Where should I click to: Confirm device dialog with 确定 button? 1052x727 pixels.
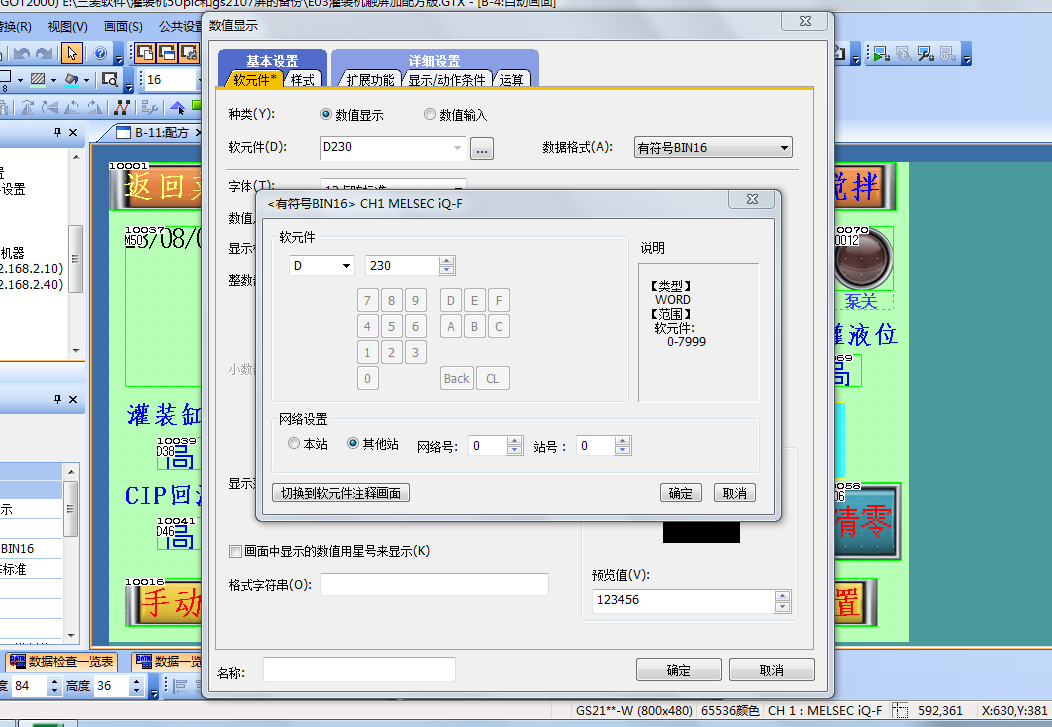[x=680, y=493]
